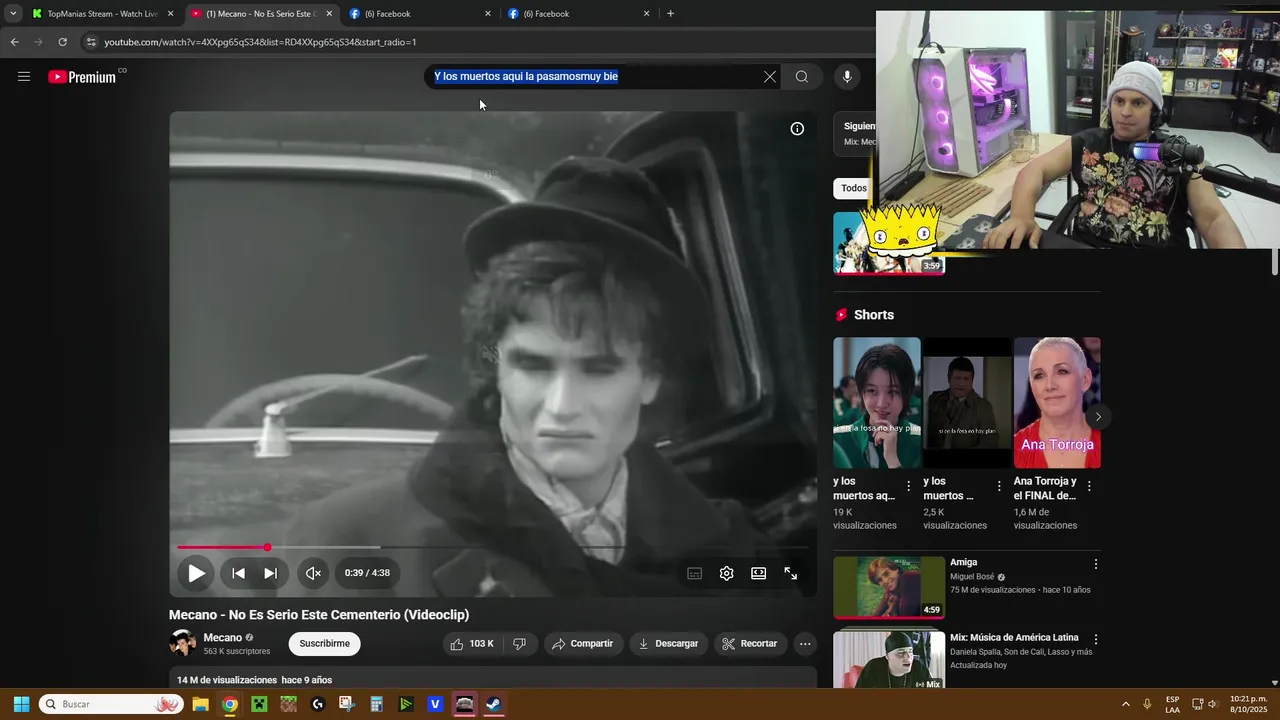Close the Mecano YouTube tab

(329, 14)
